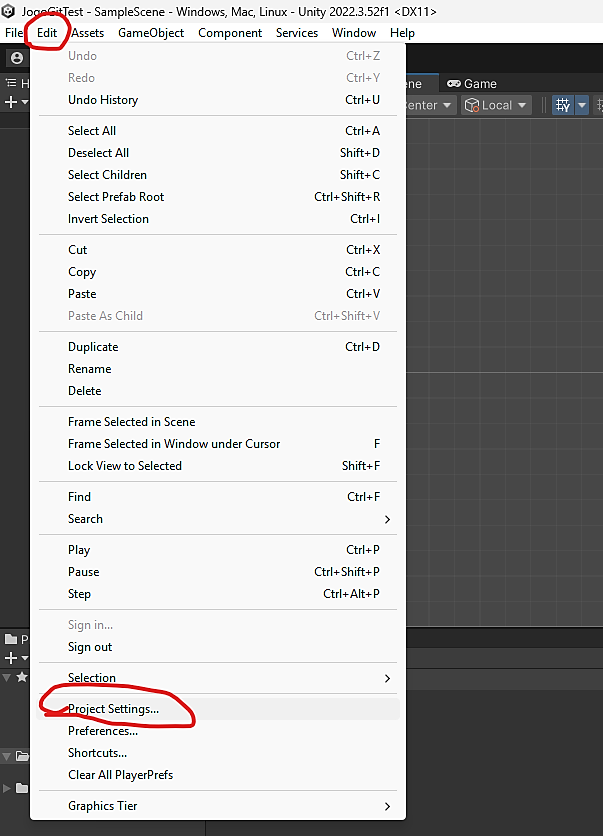The image size is (603, 836).
Task: Click Clear All PlayerPrefs
Action: pos(120,775)
